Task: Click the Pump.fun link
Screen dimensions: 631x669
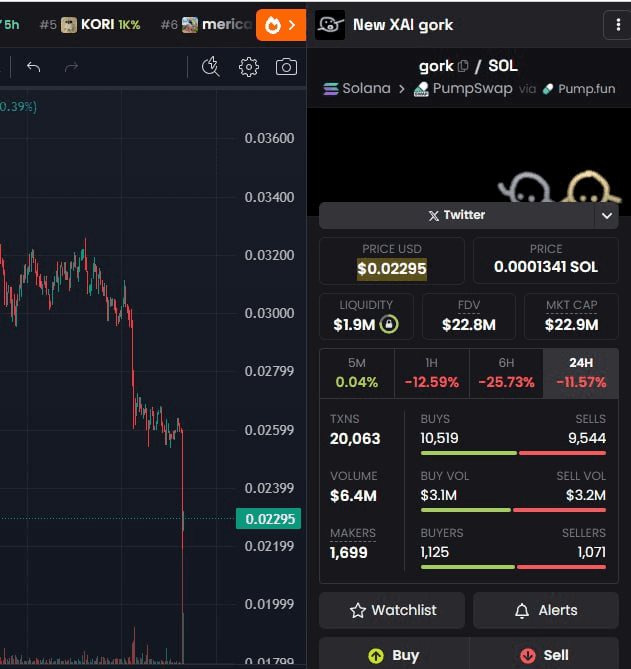Action: (x=587, y=89)
